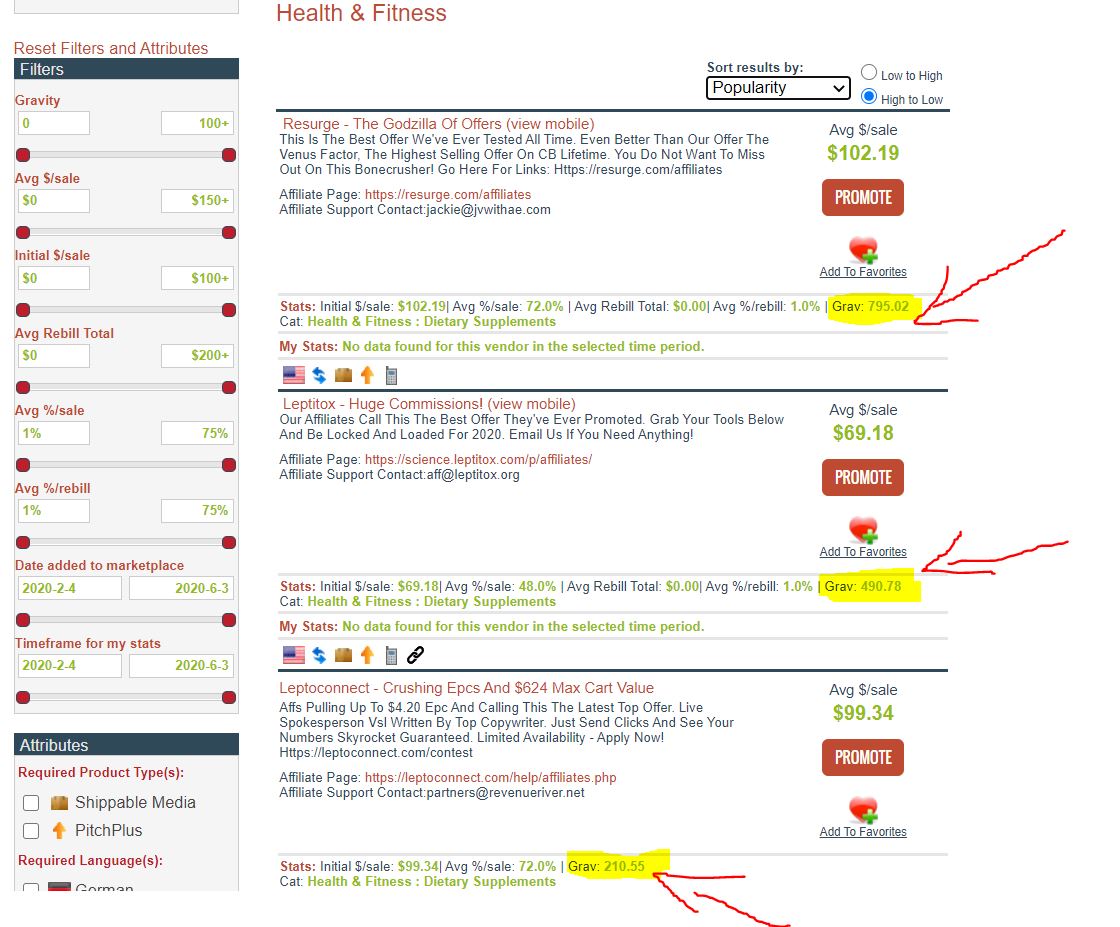Click Add To Favorites heart for Resurge
This screenshot has width=1120, height=927.
point(862,252)
